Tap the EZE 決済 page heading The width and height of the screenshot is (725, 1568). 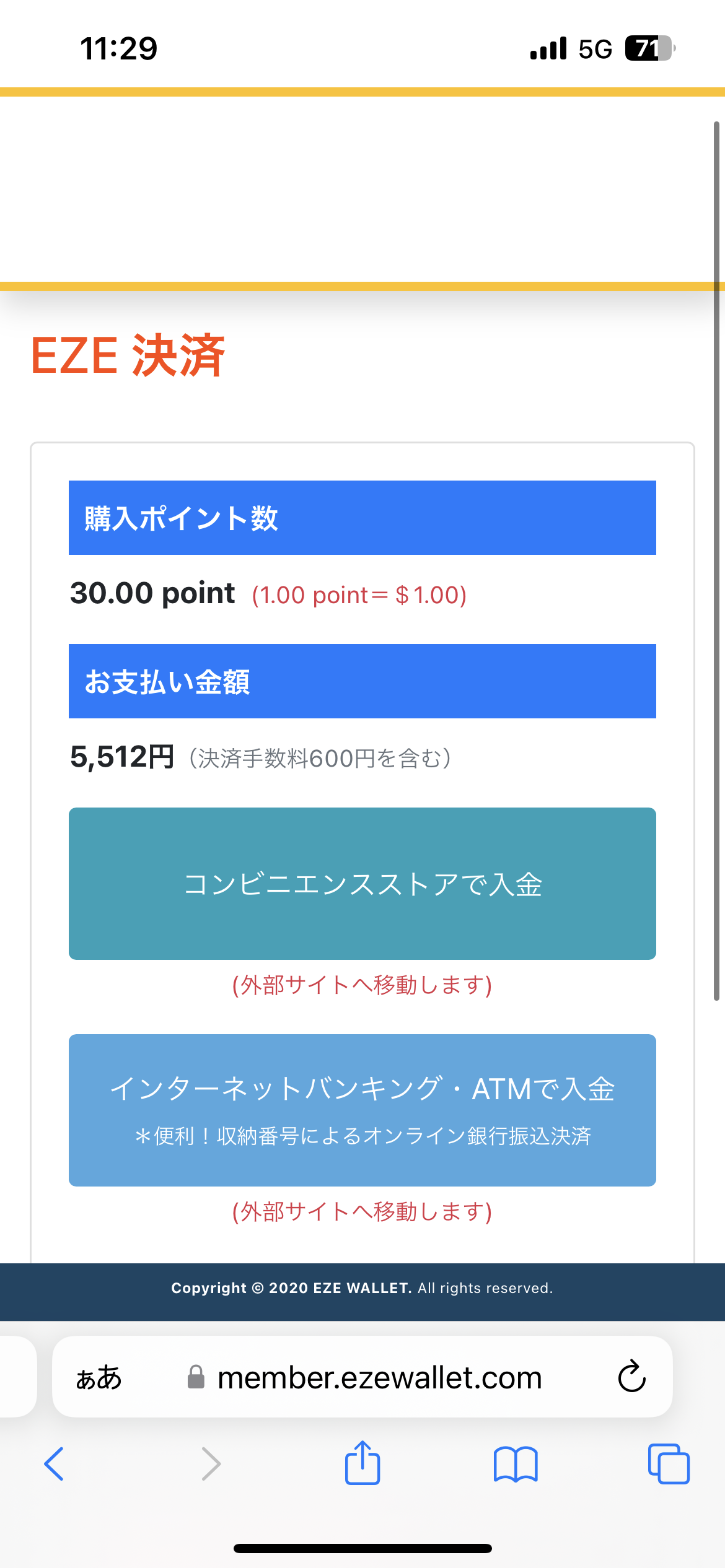128,355
